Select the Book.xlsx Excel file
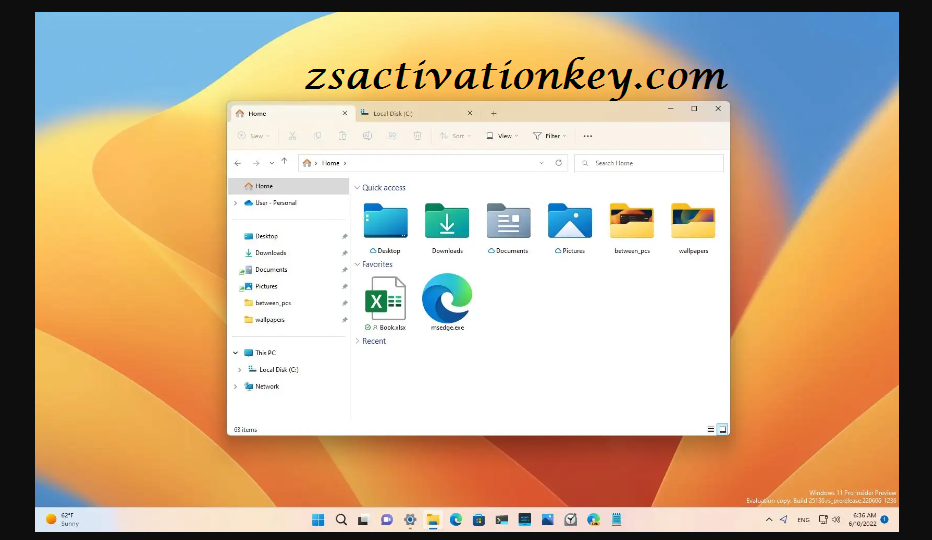Image resolution: width=932 pixels, height=540 pixels. tap(385, 303)
